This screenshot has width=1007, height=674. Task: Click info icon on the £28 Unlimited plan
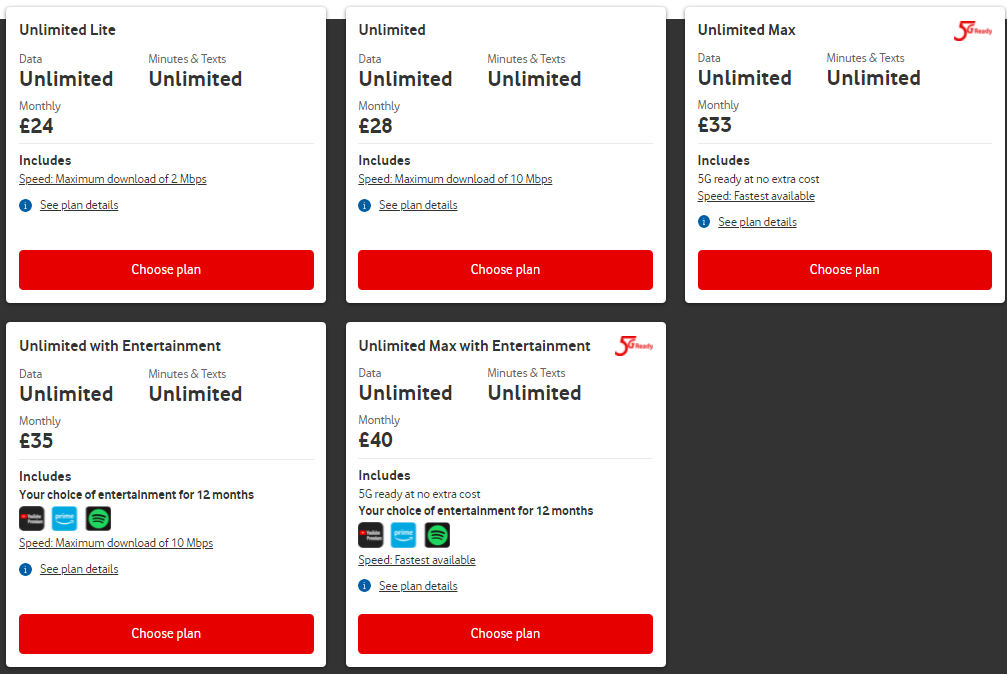coord(364,205)
